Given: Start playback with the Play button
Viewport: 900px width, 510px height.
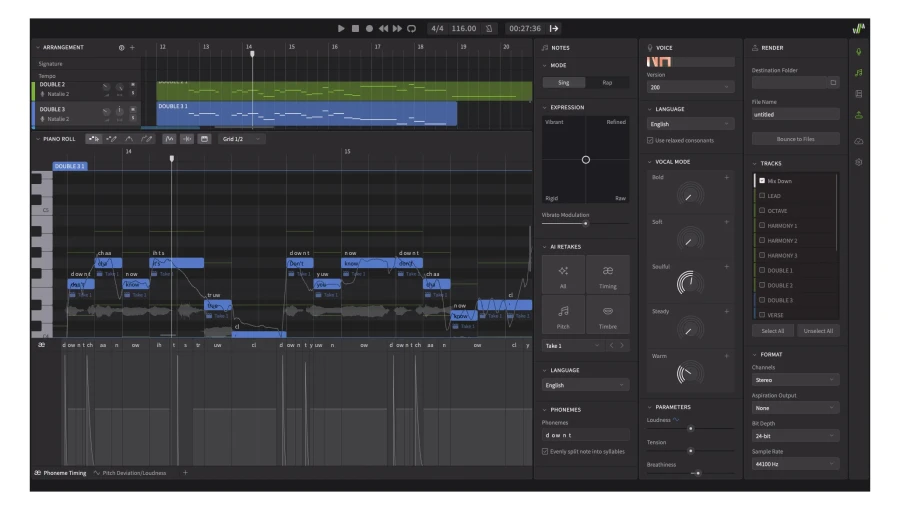Looking at the screenshot, I should pos(341,28).
